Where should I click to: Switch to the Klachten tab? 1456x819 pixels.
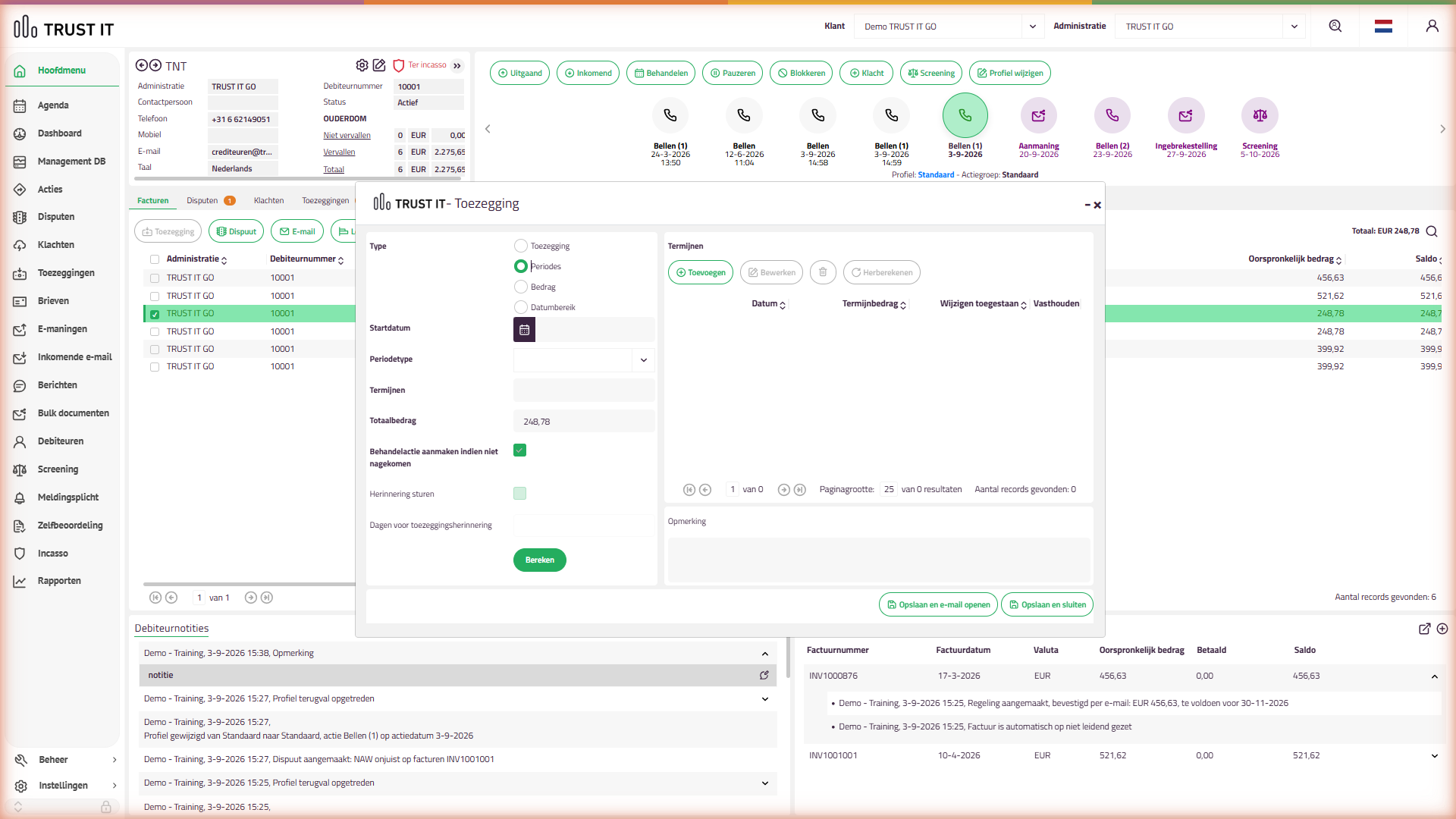(269, 201)
